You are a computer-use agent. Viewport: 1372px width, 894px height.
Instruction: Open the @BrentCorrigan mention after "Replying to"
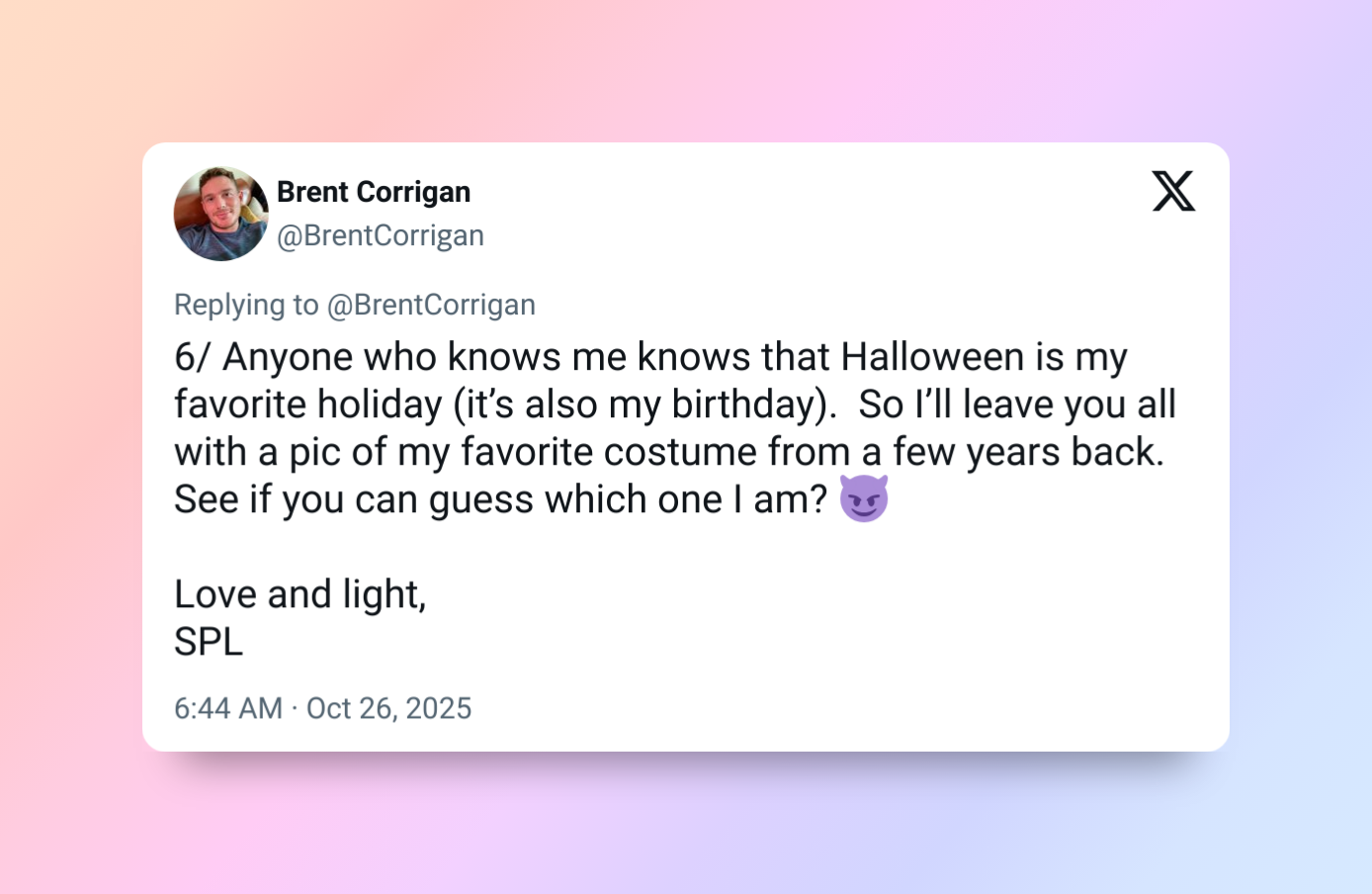[x=431, y=305]
